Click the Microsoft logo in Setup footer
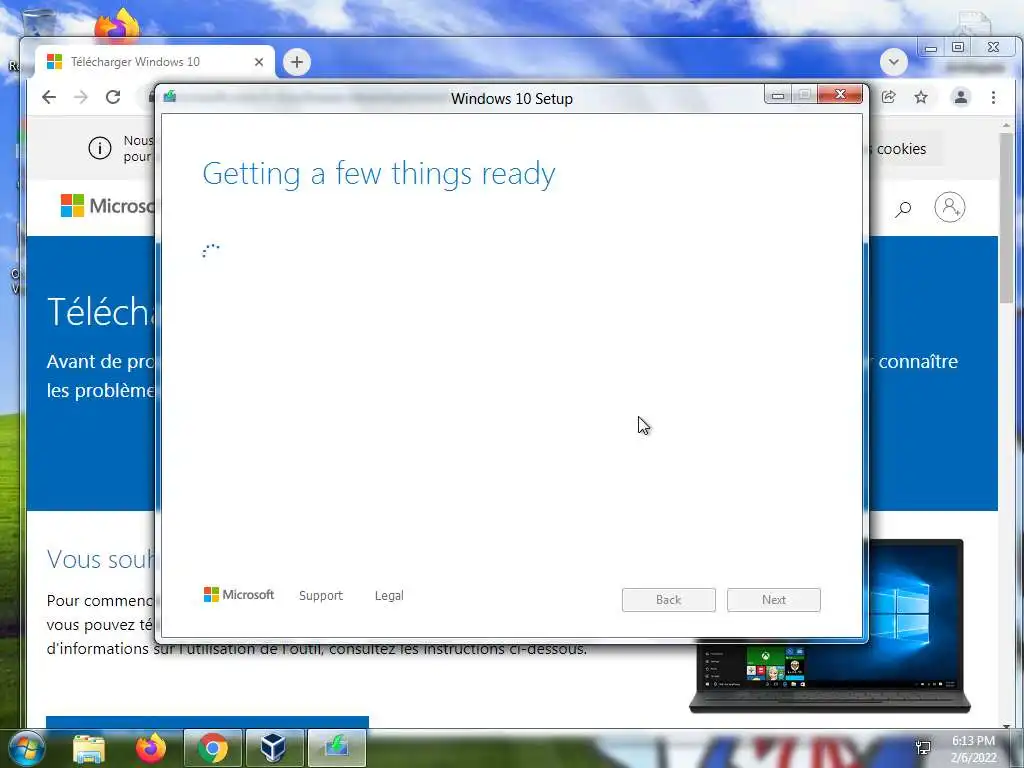Viewport: 1024px width, 768px height. (239, 594)
